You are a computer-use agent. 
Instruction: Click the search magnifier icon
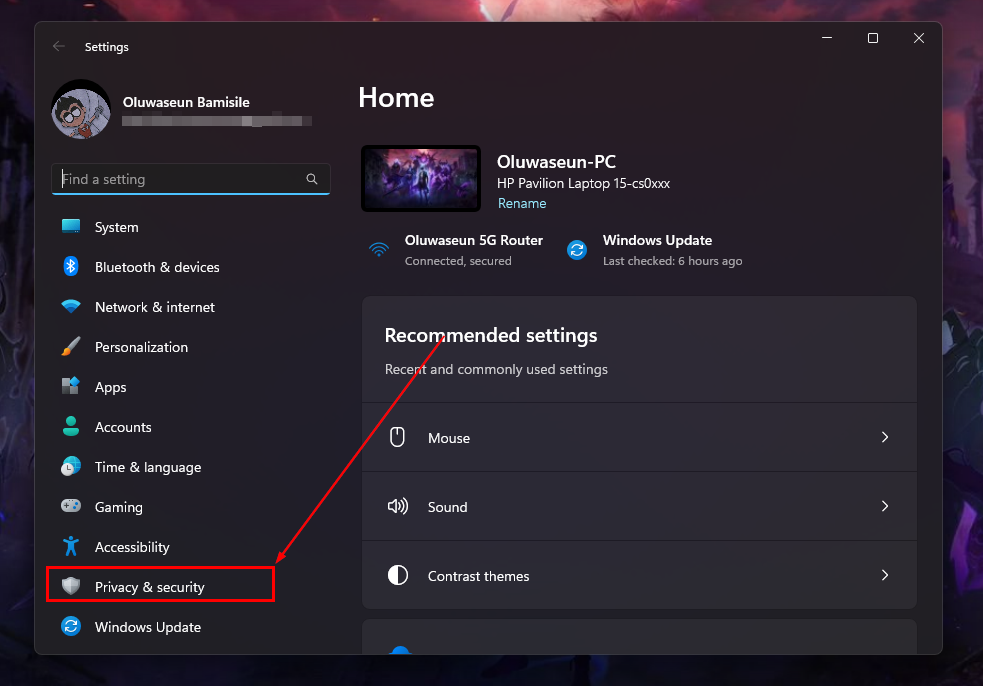312,179
